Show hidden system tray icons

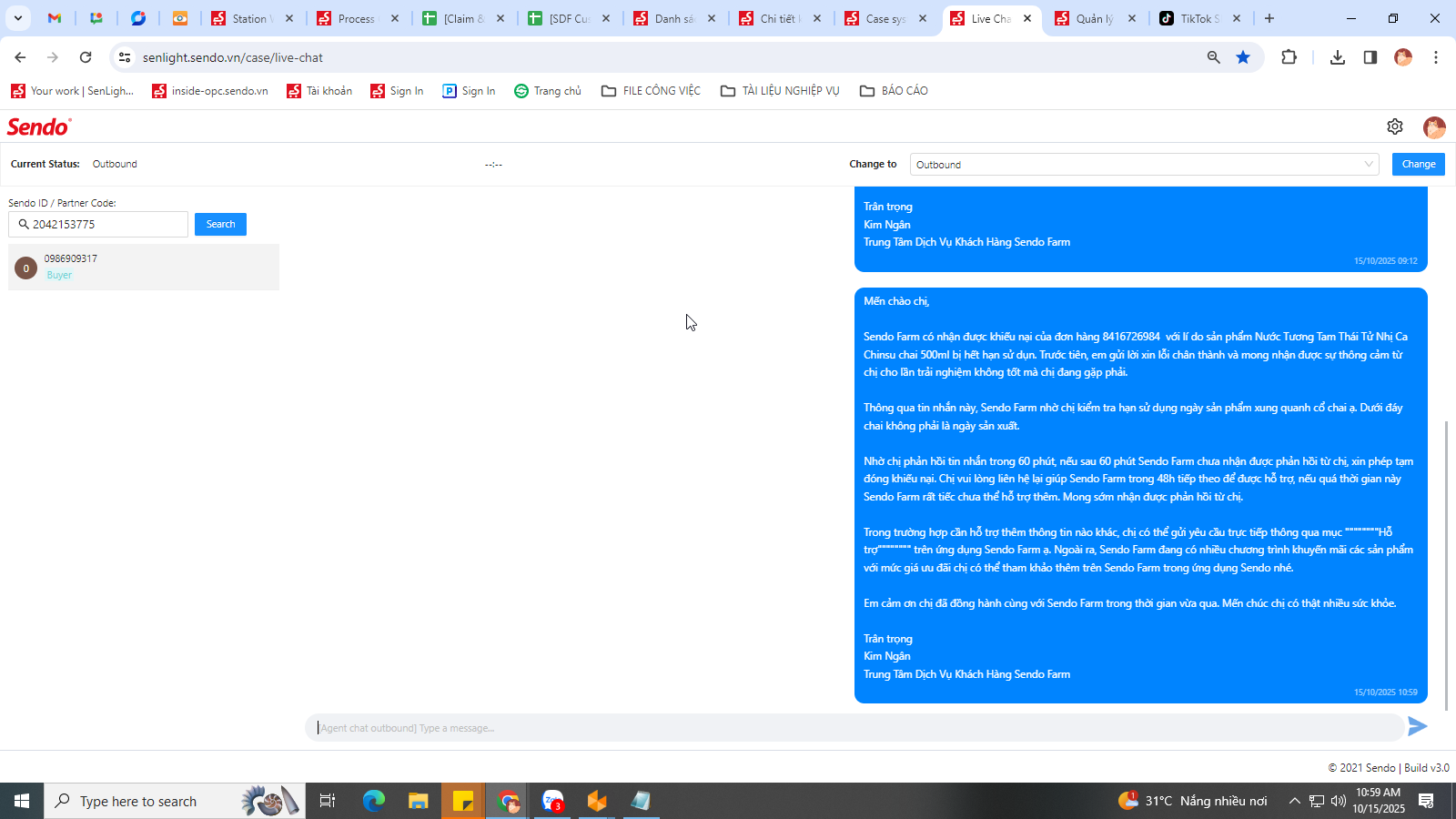point(1294,801)
